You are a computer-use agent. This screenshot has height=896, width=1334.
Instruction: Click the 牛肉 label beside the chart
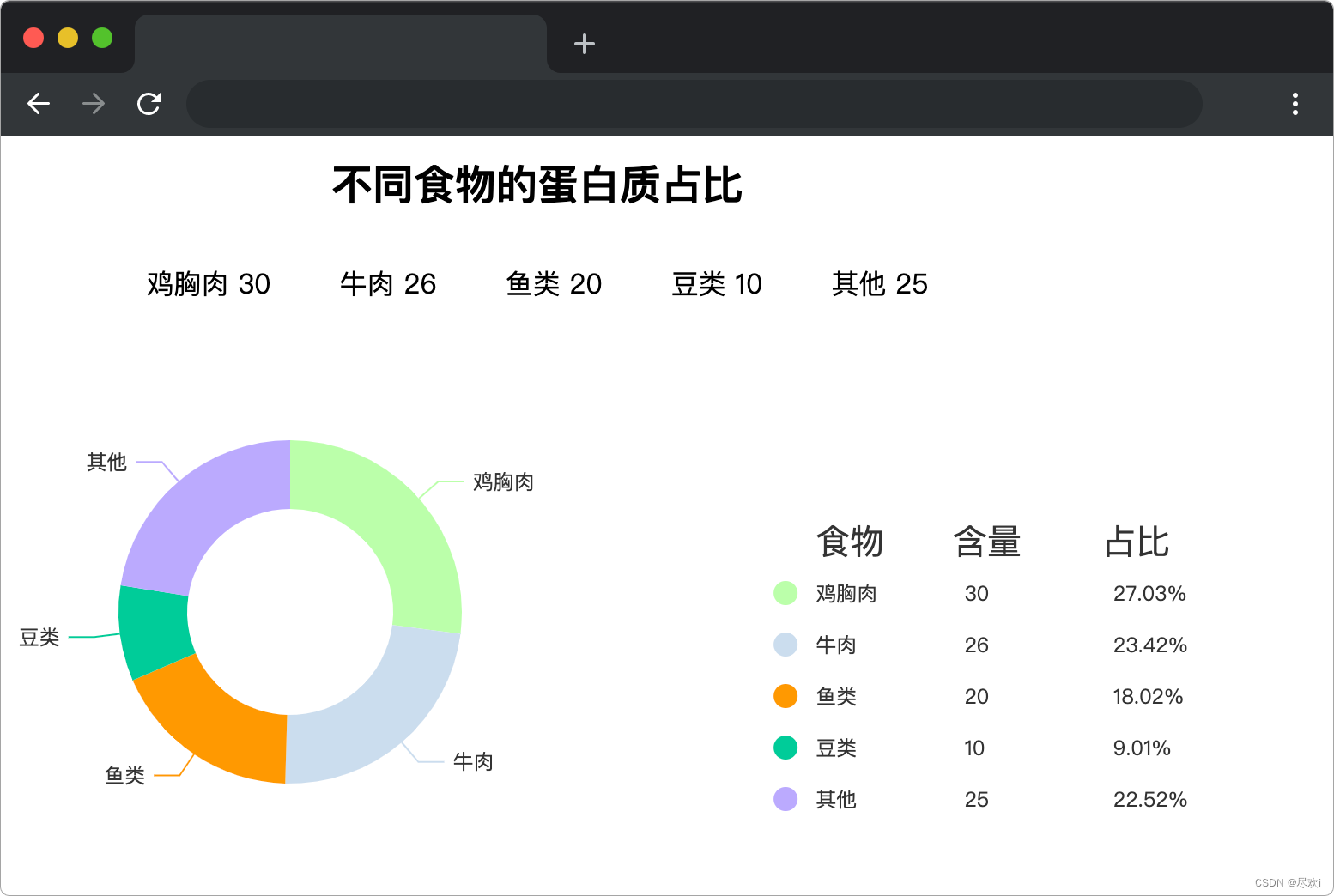point(473,762)
